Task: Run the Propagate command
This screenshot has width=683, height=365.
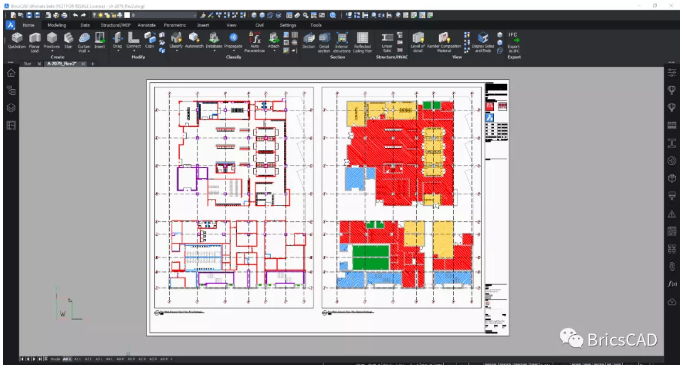Action: coord(233,41)
